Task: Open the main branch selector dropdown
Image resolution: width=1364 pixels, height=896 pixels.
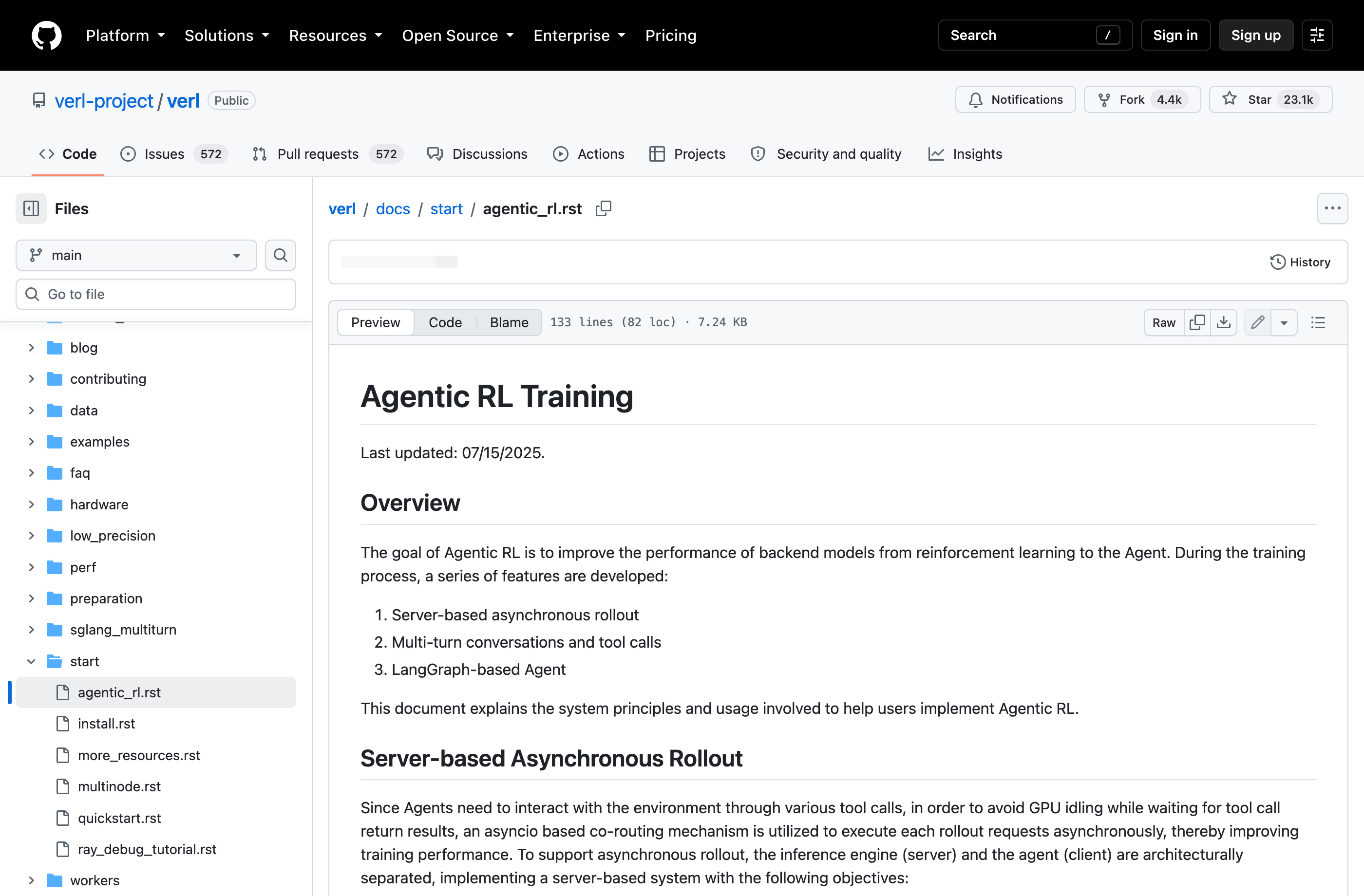Action: [136, 255]
